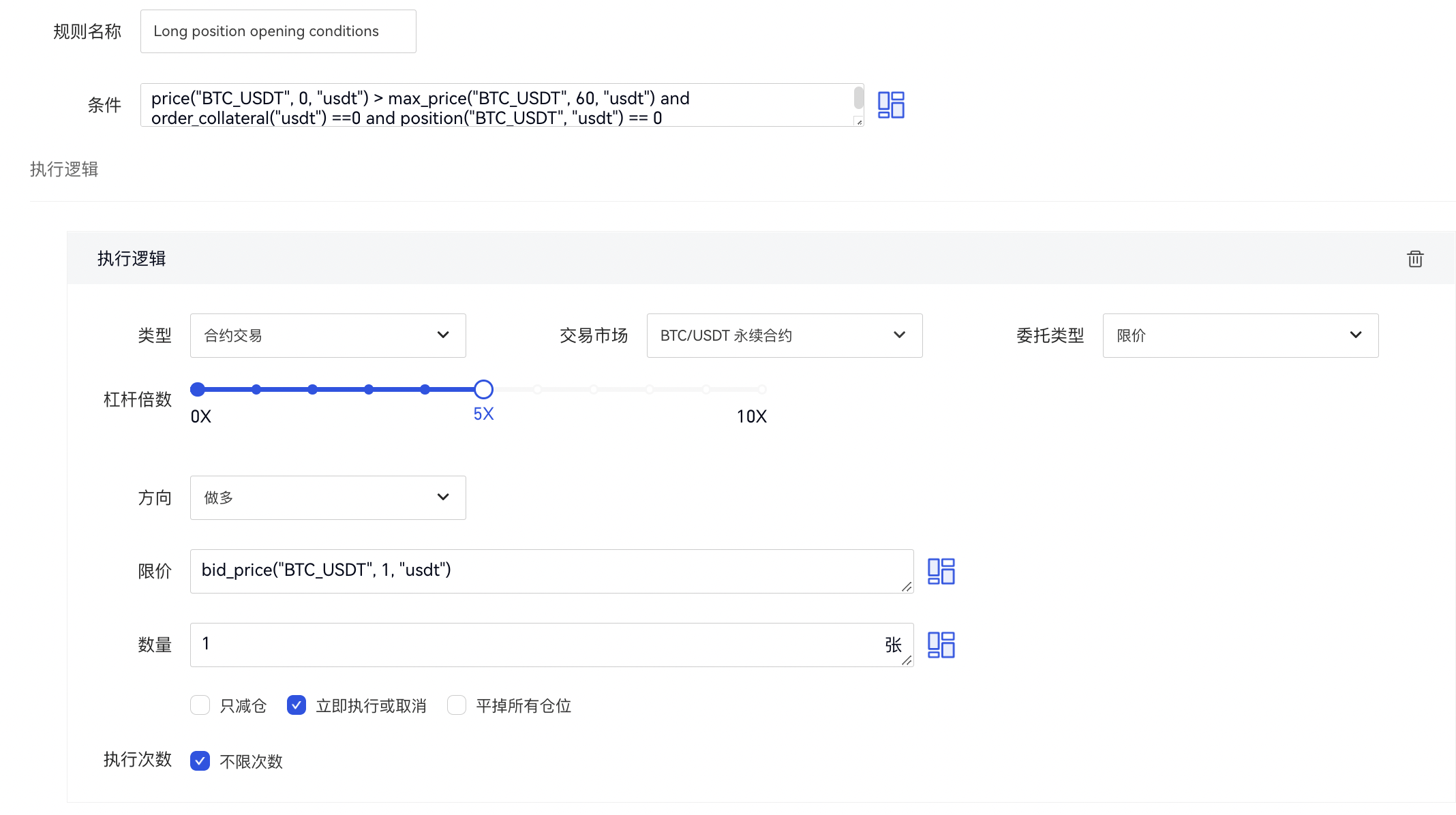
Task: Uncheck 立即执行或取消 checkbox
Action: coord(297,705)
